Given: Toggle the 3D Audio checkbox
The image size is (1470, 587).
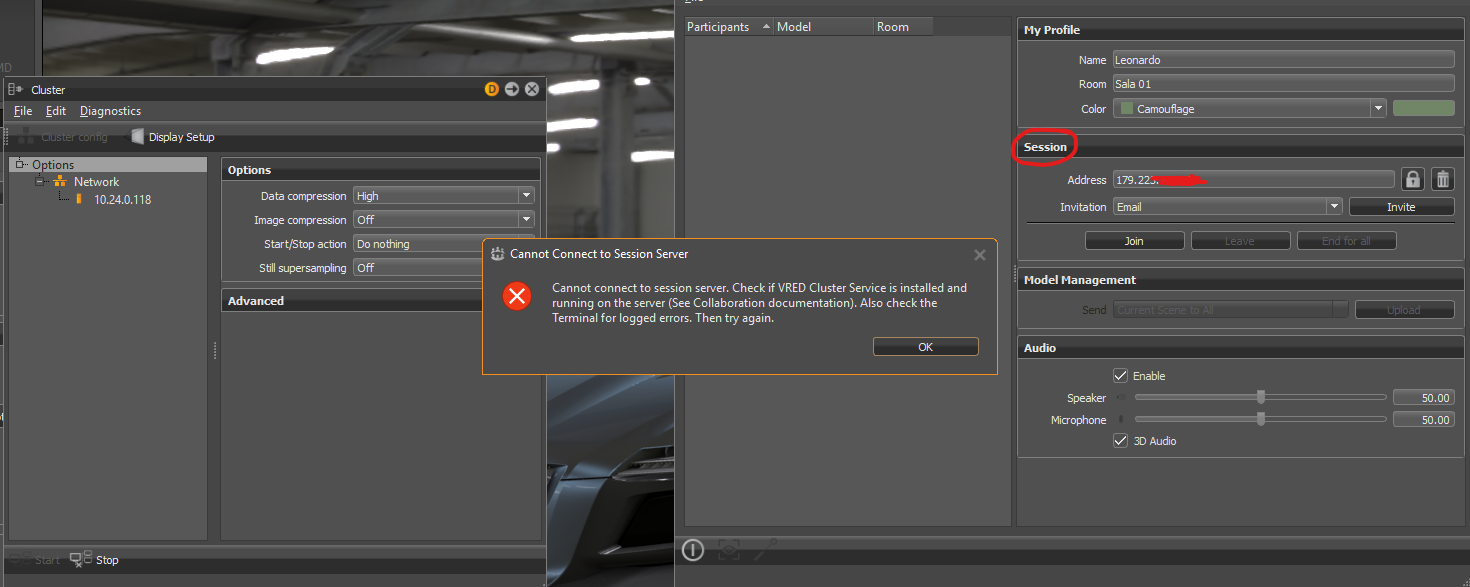Looking at the screenshot, I should point(1121,441).
